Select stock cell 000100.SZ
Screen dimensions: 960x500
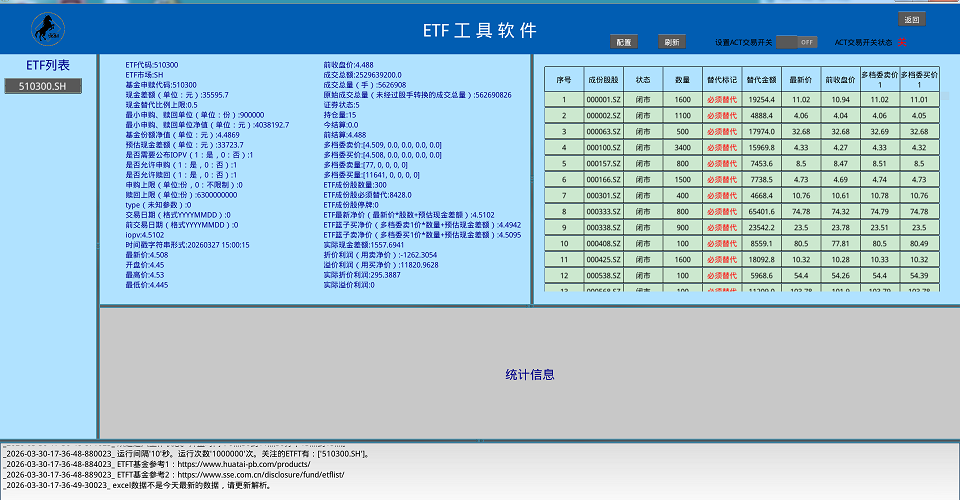coord(604,147)
